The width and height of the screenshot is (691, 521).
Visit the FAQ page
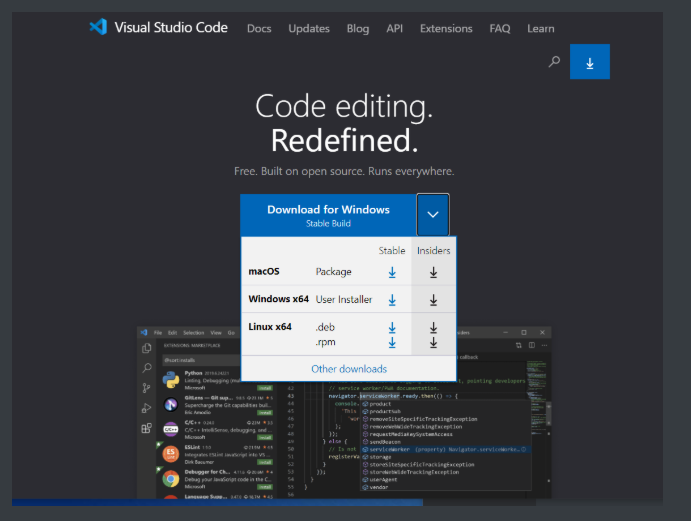[500, 29]
